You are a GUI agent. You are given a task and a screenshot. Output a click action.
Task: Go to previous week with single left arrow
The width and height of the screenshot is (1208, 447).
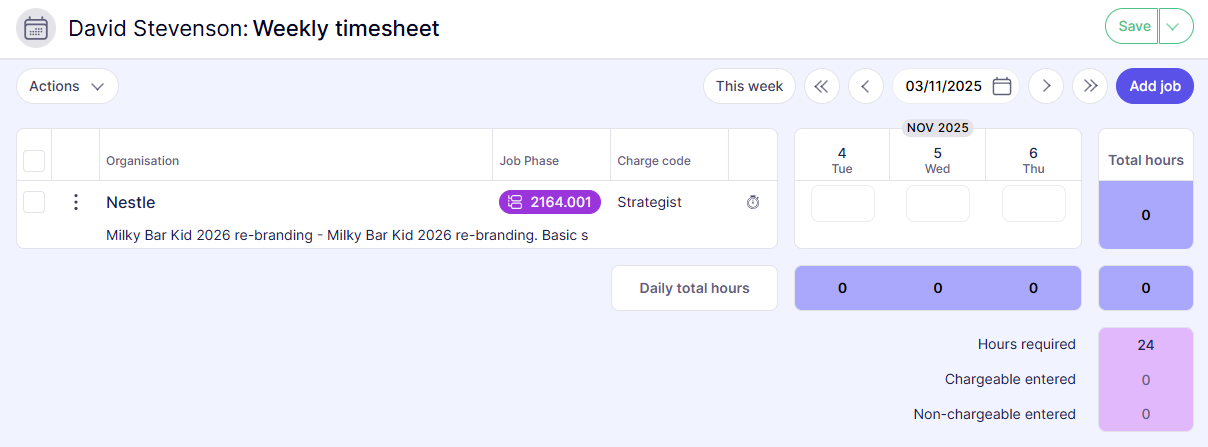pos(866,86)
